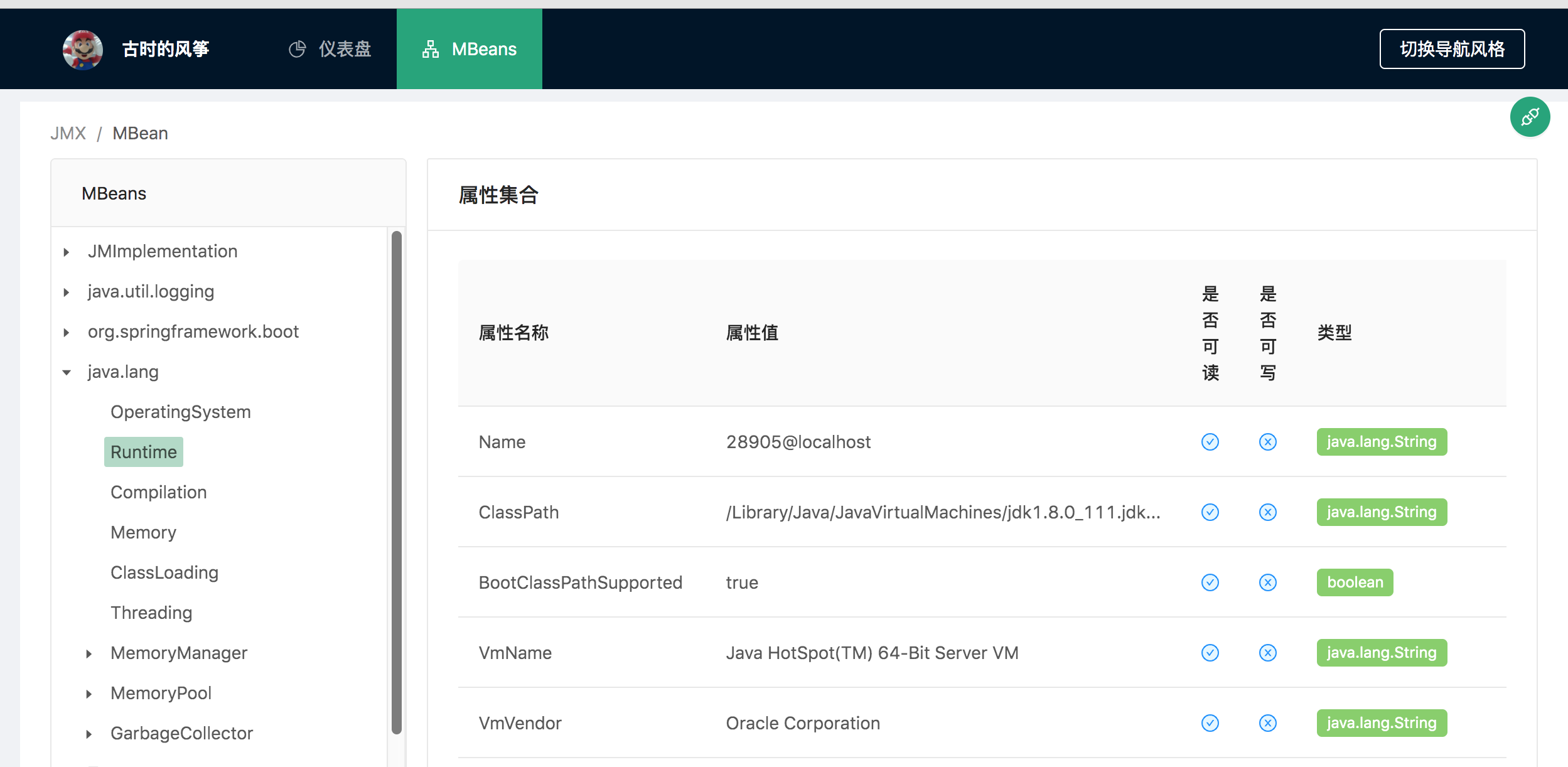Click the writable cross icon in the Name row

pyautogui.click(x=1268, y=442)
